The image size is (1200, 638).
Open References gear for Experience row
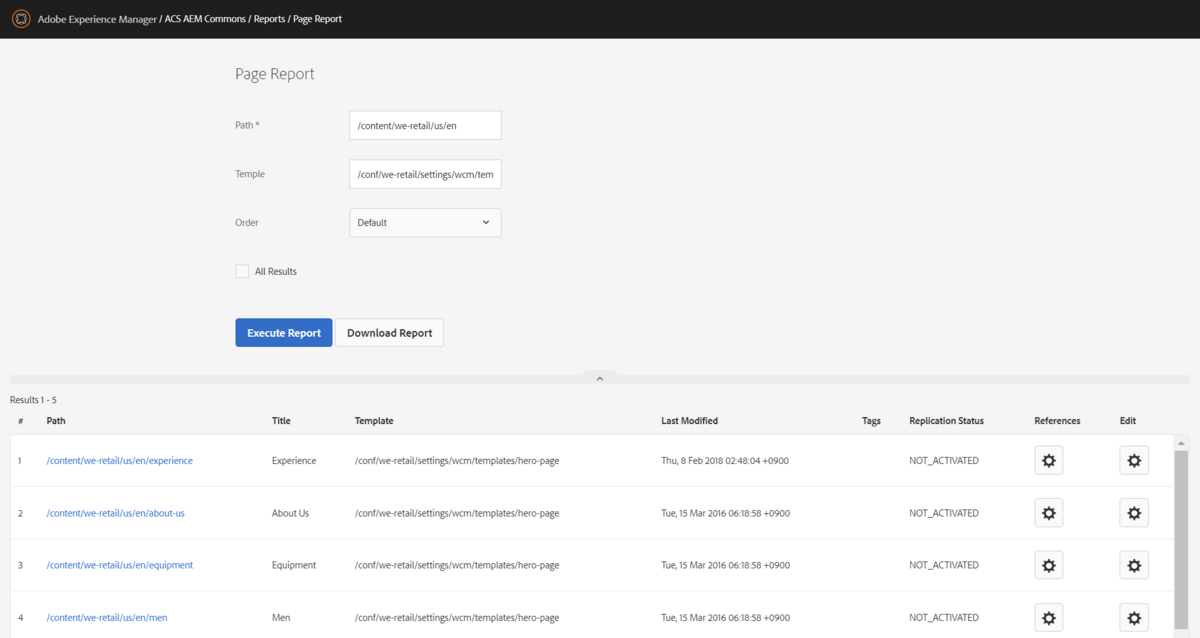point(1049,460)
